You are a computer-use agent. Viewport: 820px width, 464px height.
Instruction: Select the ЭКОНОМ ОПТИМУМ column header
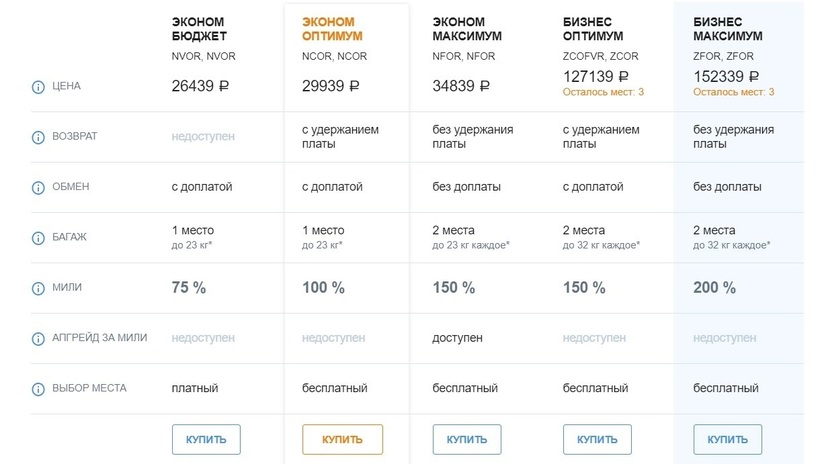pyautogui.click(x=328, y=29)
